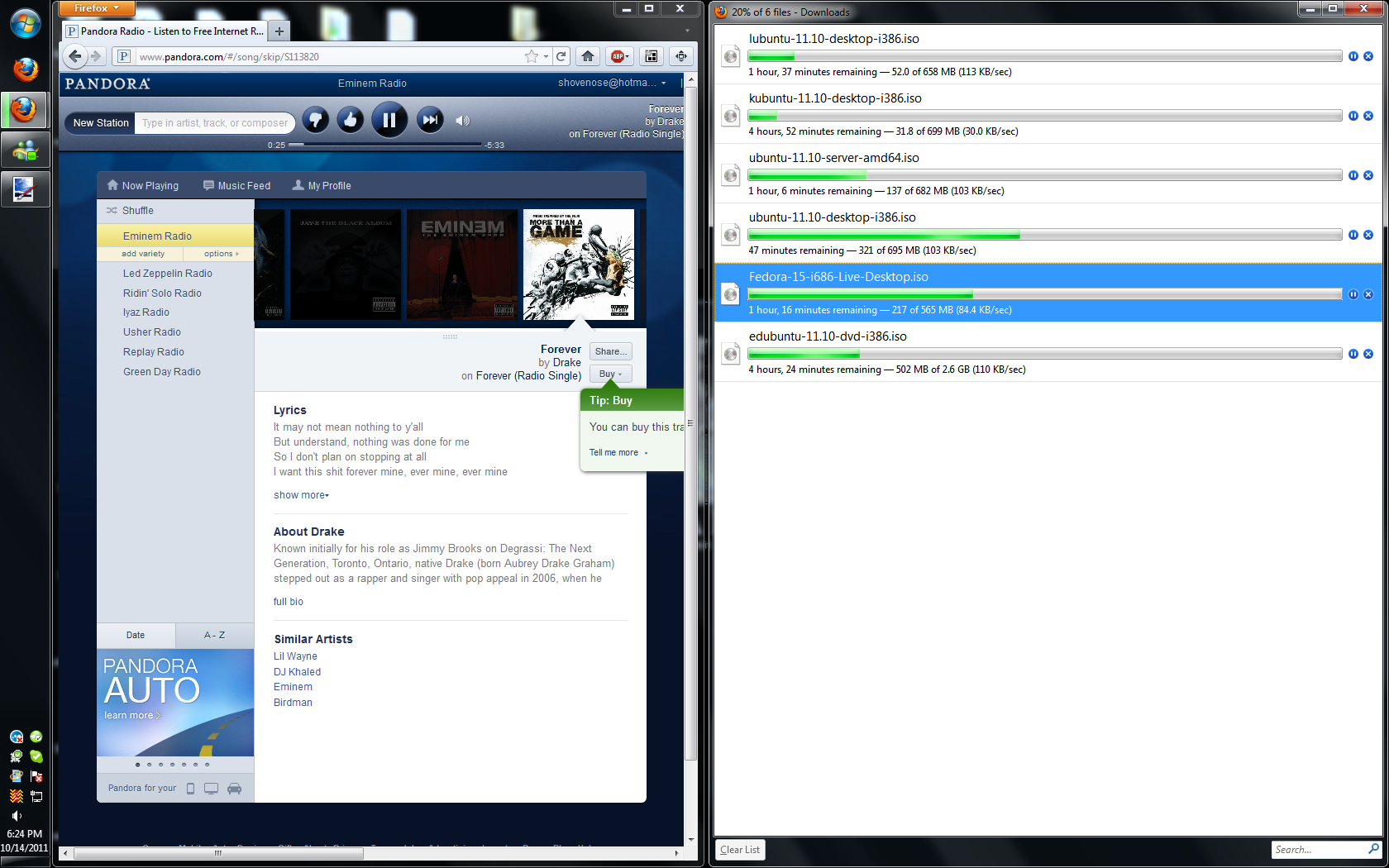The height and width of the screenshot is (868, 1389).
Task: Cancel the lubuntu-11.10-desktop-i386.iso download
Action: [1368, 56]
